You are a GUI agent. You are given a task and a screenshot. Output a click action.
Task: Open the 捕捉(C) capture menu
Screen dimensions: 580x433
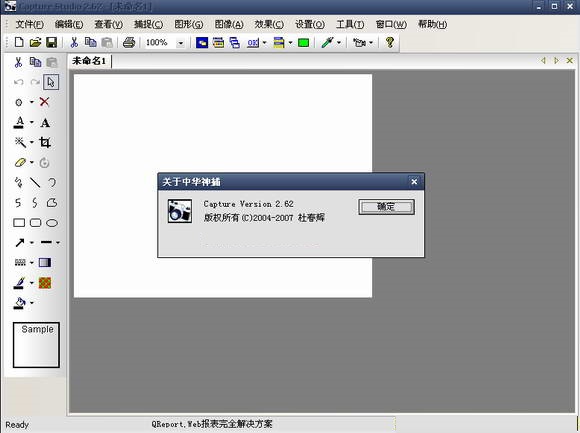click(x=148, y=24)
